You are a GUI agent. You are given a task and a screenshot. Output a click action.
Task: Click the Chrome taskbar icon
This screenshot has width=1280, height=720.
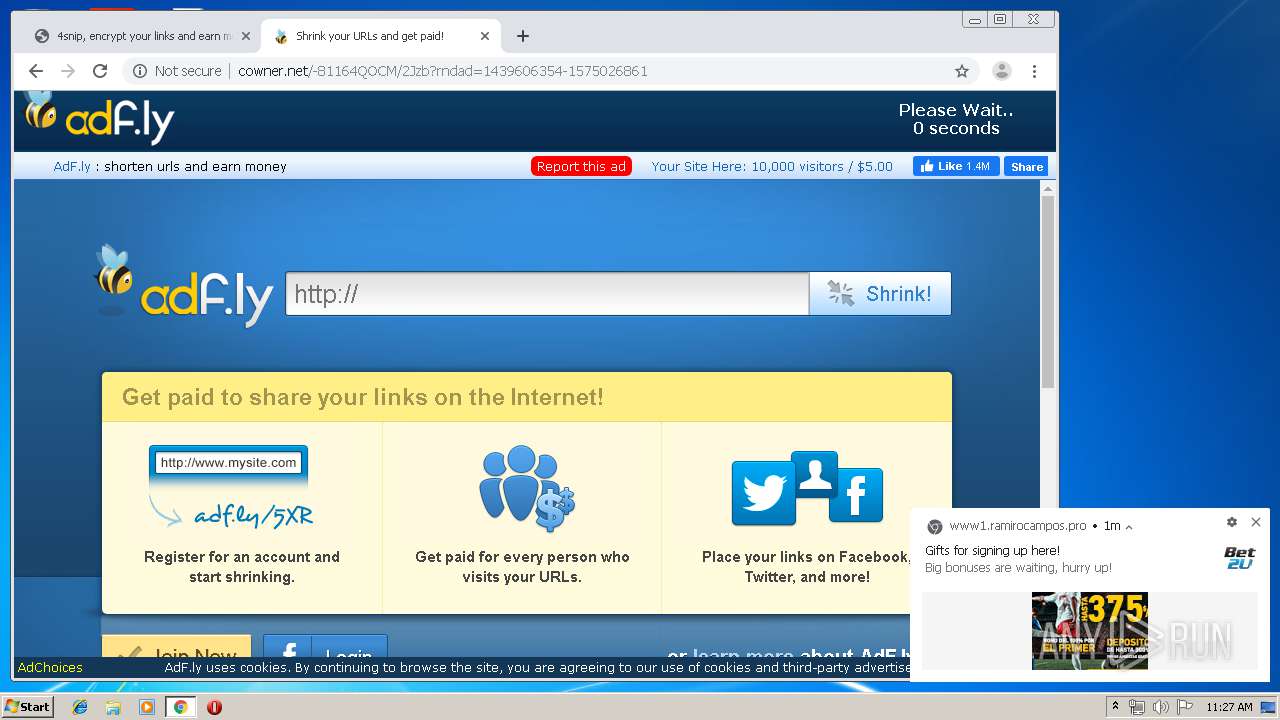[180, 707]
